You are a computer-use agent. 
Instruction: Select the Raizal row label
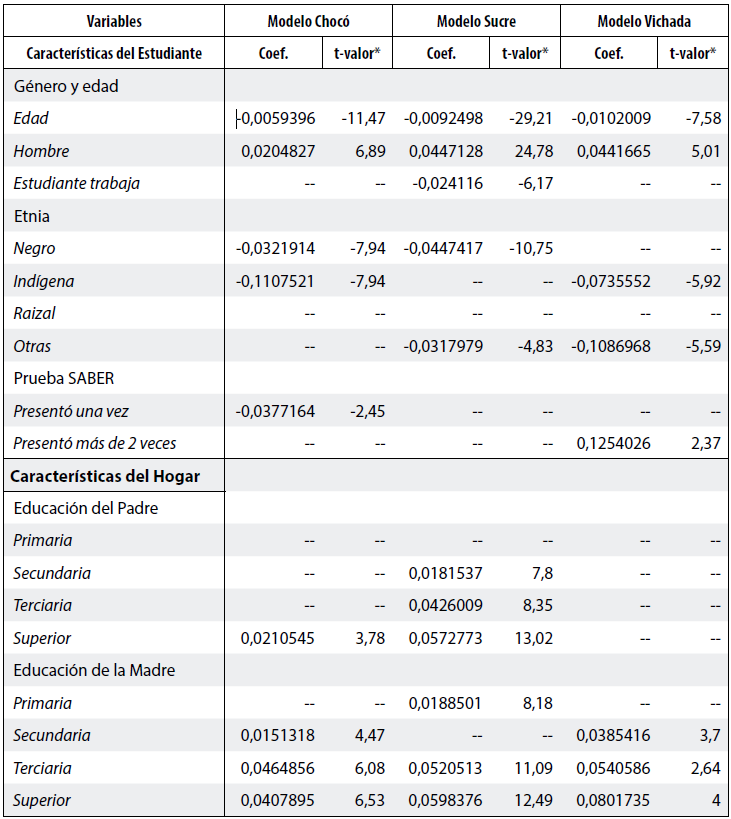point(35,314)
